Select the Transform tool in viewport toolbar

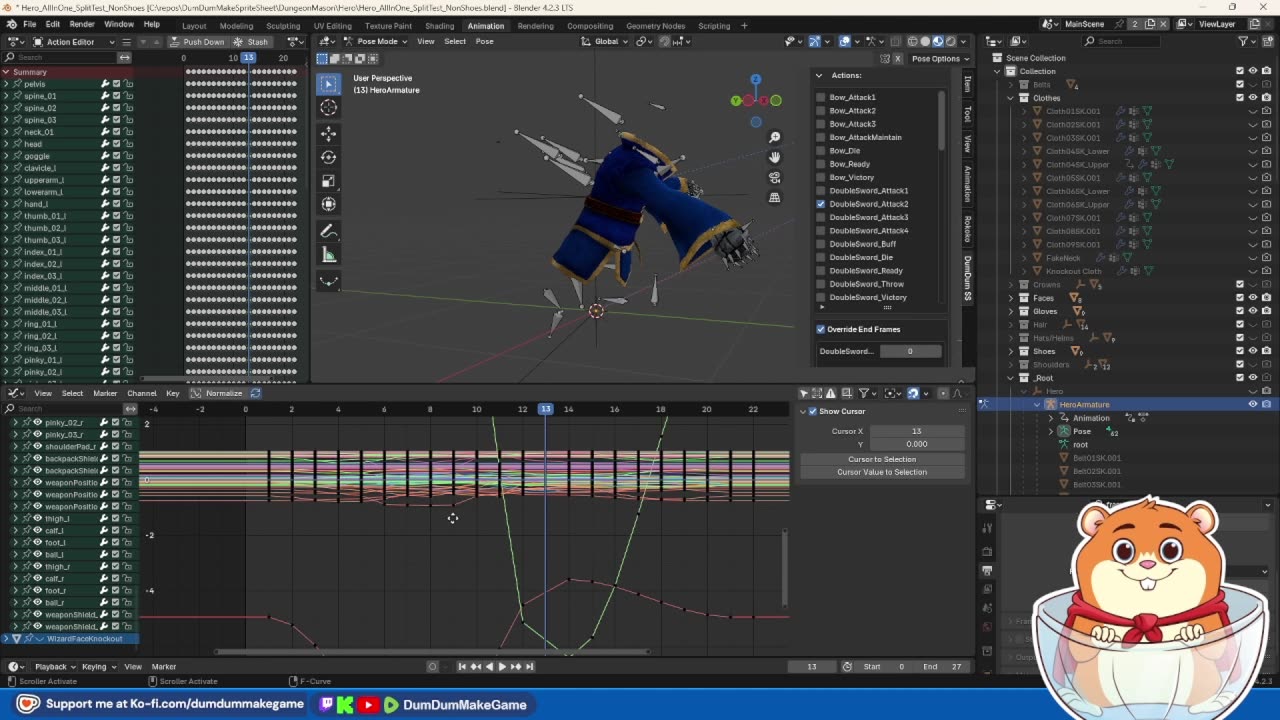[328, 204]
